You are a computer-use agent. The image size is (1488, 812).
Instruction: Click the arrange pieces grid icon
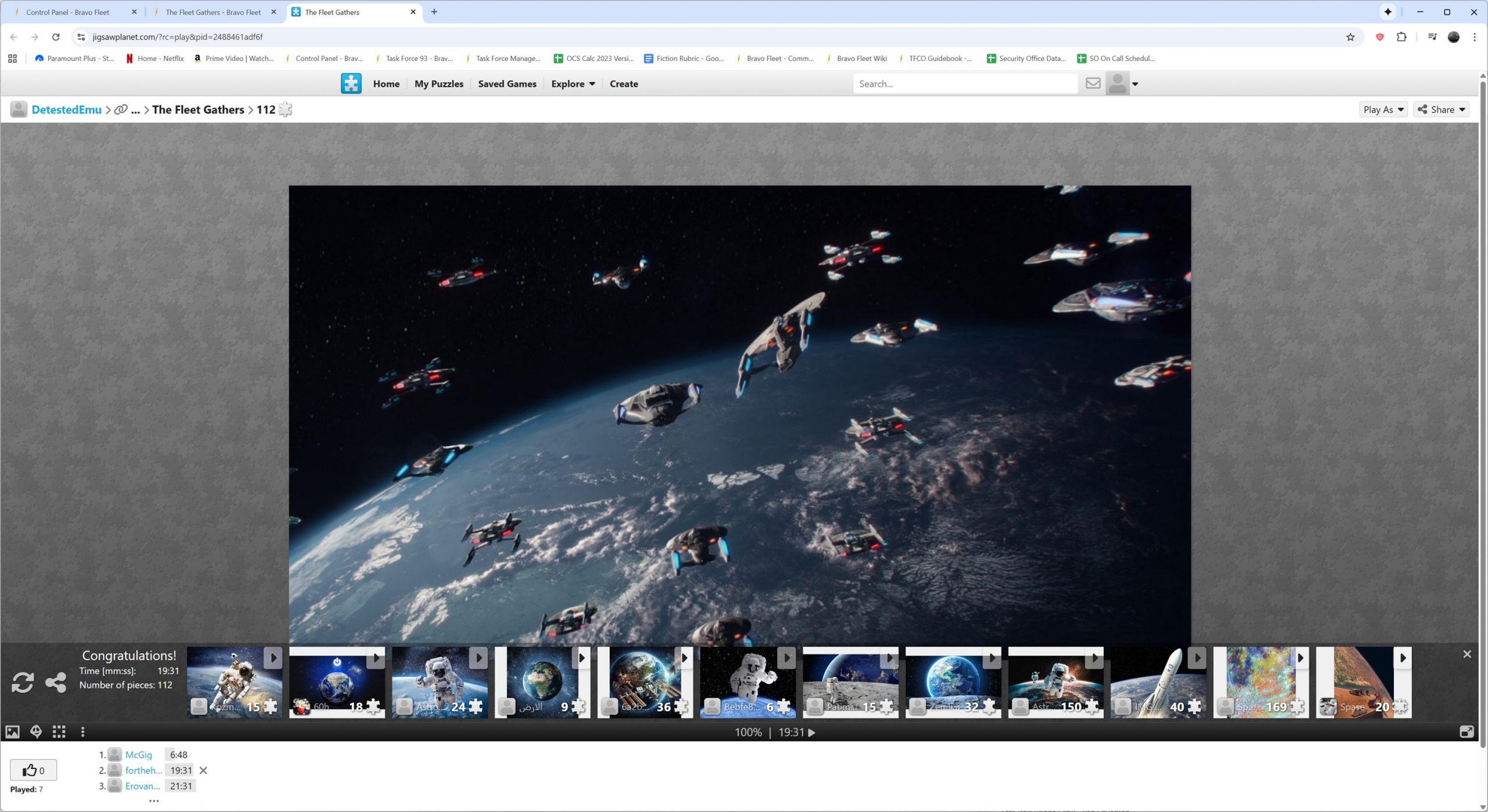tap(59, 732)
